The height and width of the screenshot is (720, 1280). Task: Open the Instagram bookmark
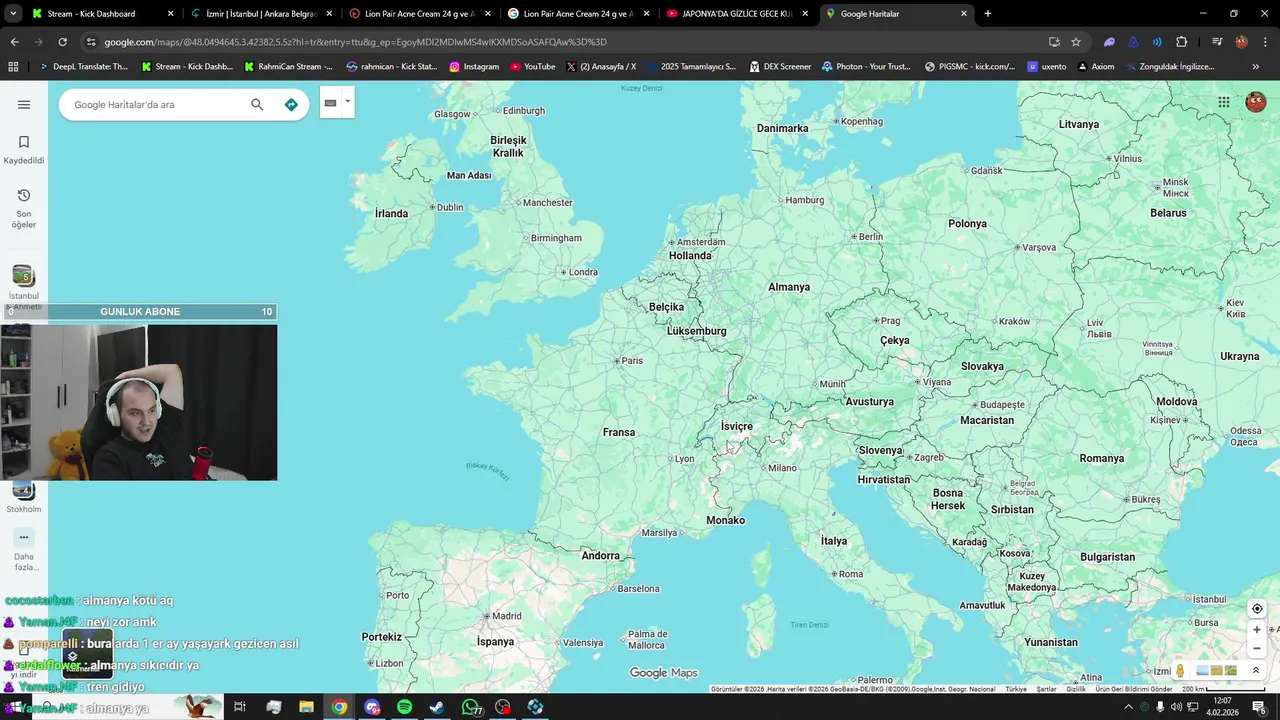click(474, 66)
